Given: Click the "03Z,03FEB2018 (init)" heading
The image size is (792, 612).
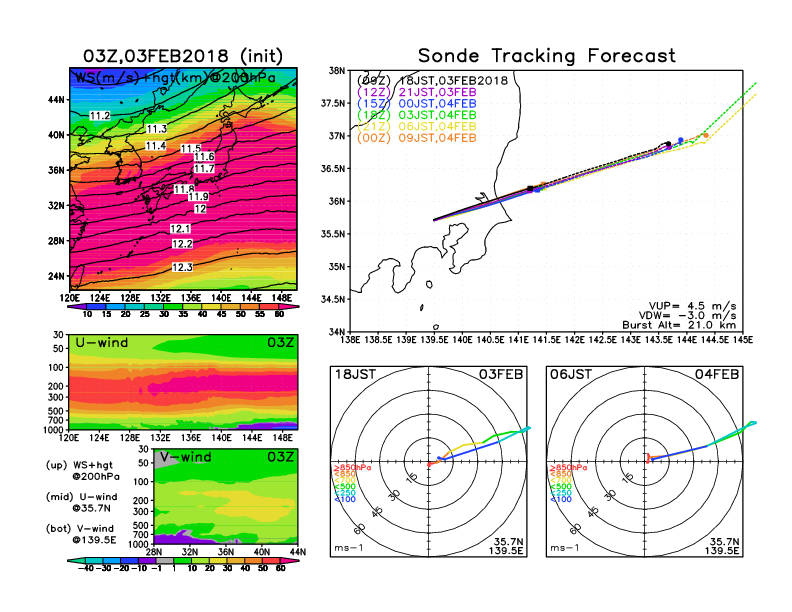Looking at the screenshot, I should pyautogui.click(x=183, y=56).
